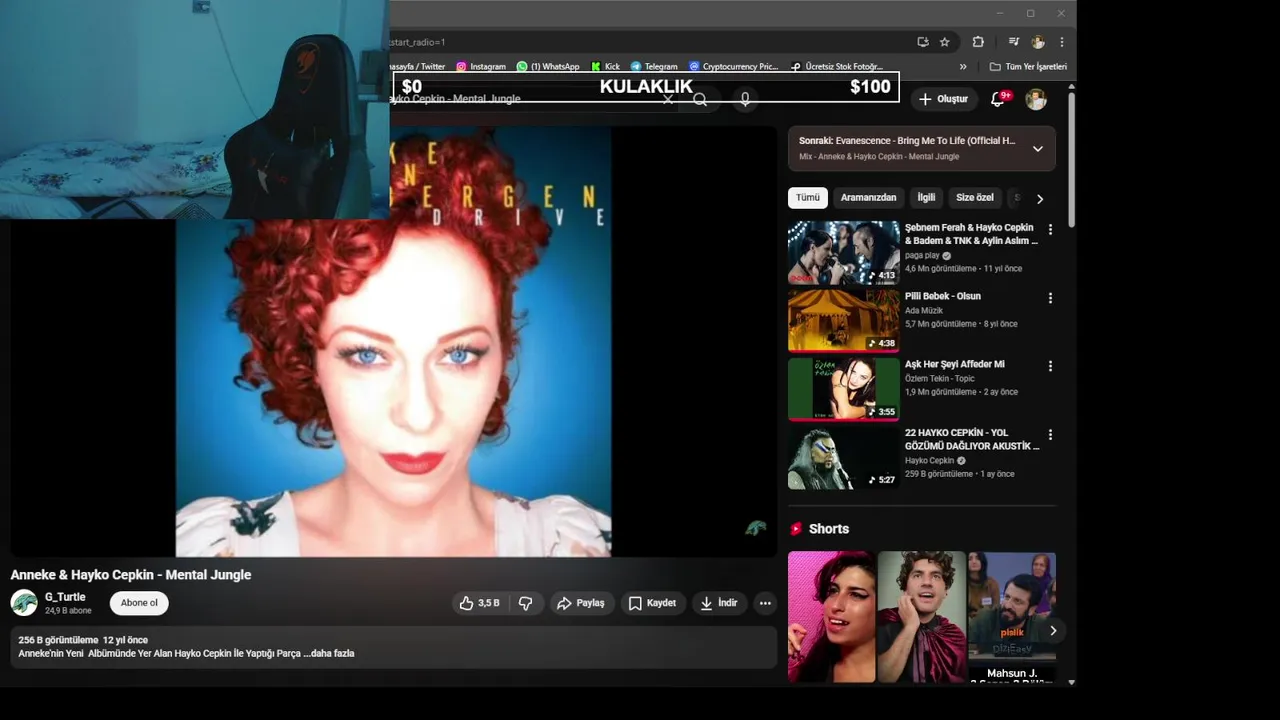Click the Oluştur create button
1280x720 pixels.
point(943,99)
